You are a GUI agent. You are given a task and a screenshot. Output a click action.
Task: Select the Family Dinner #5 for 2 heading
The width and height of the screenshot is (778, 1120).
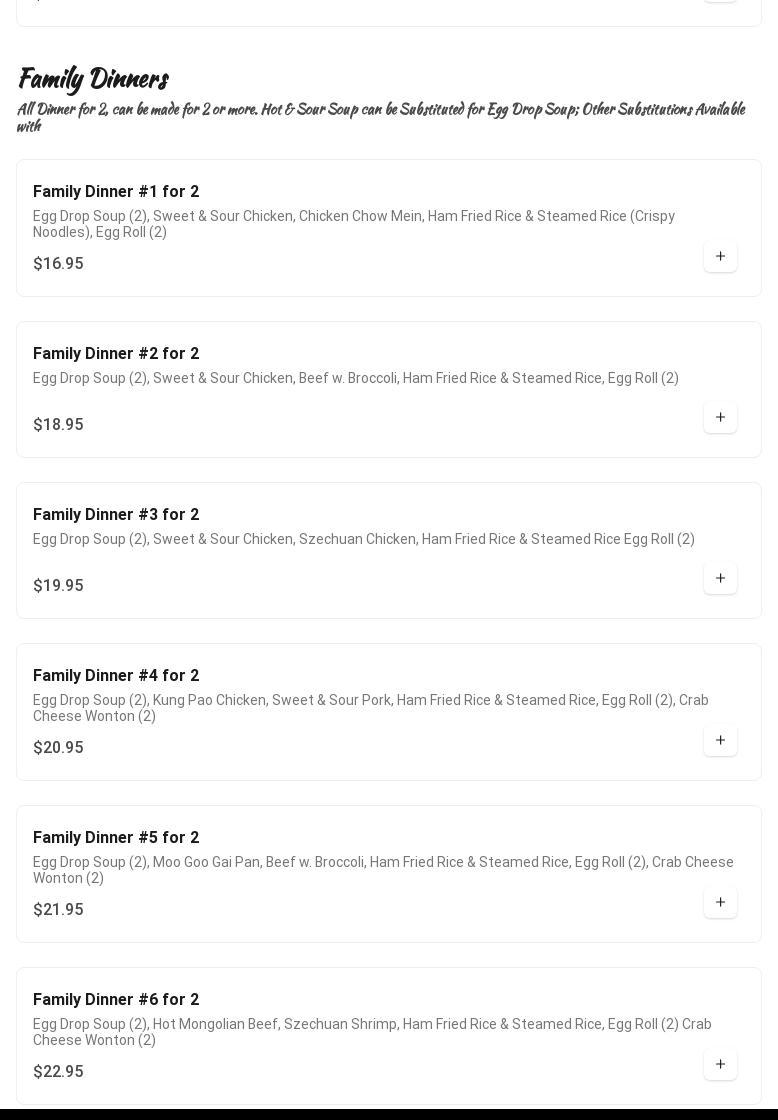[x=116, y=837]
